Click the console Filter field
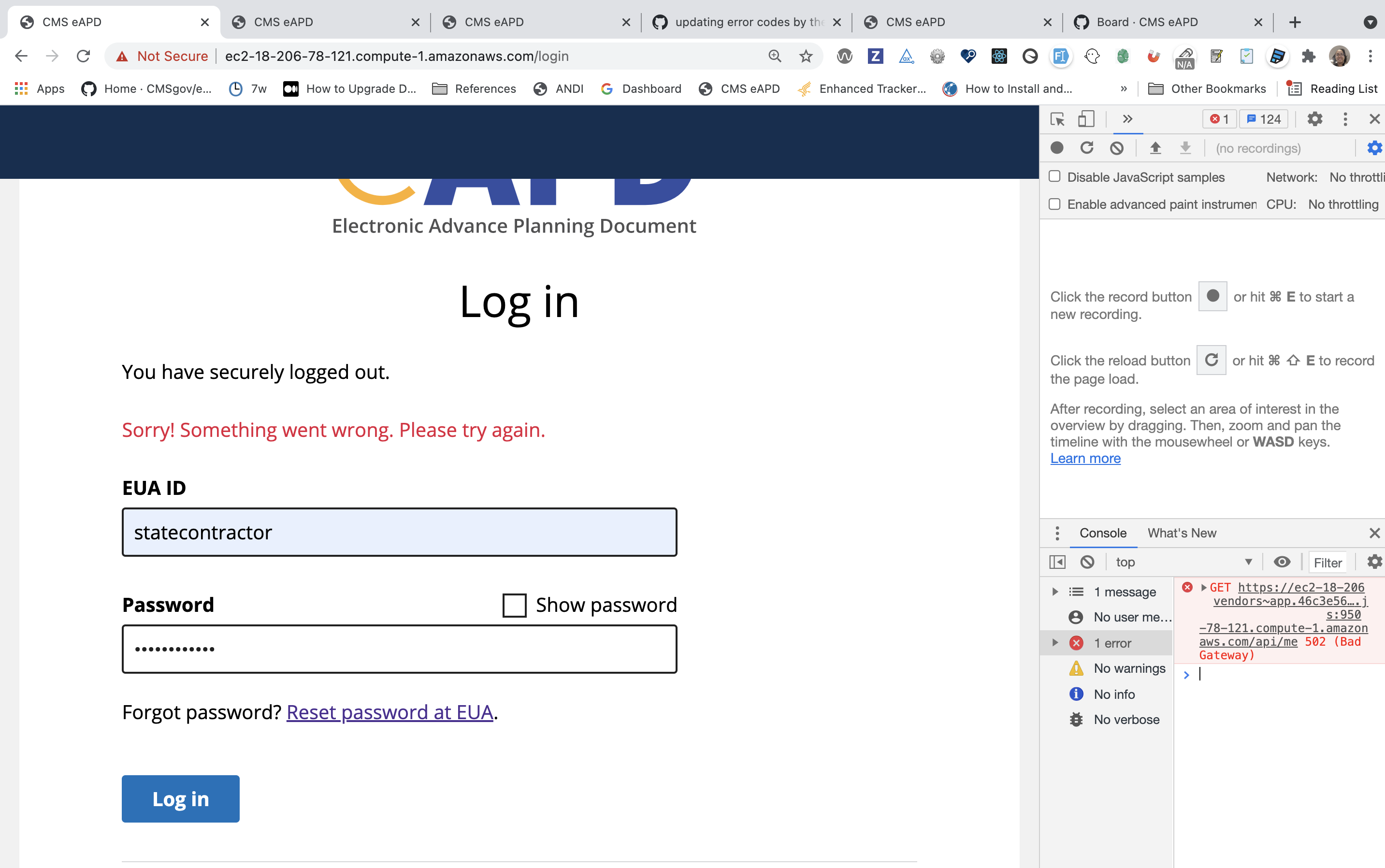1385x868 pixels. 1328,563
